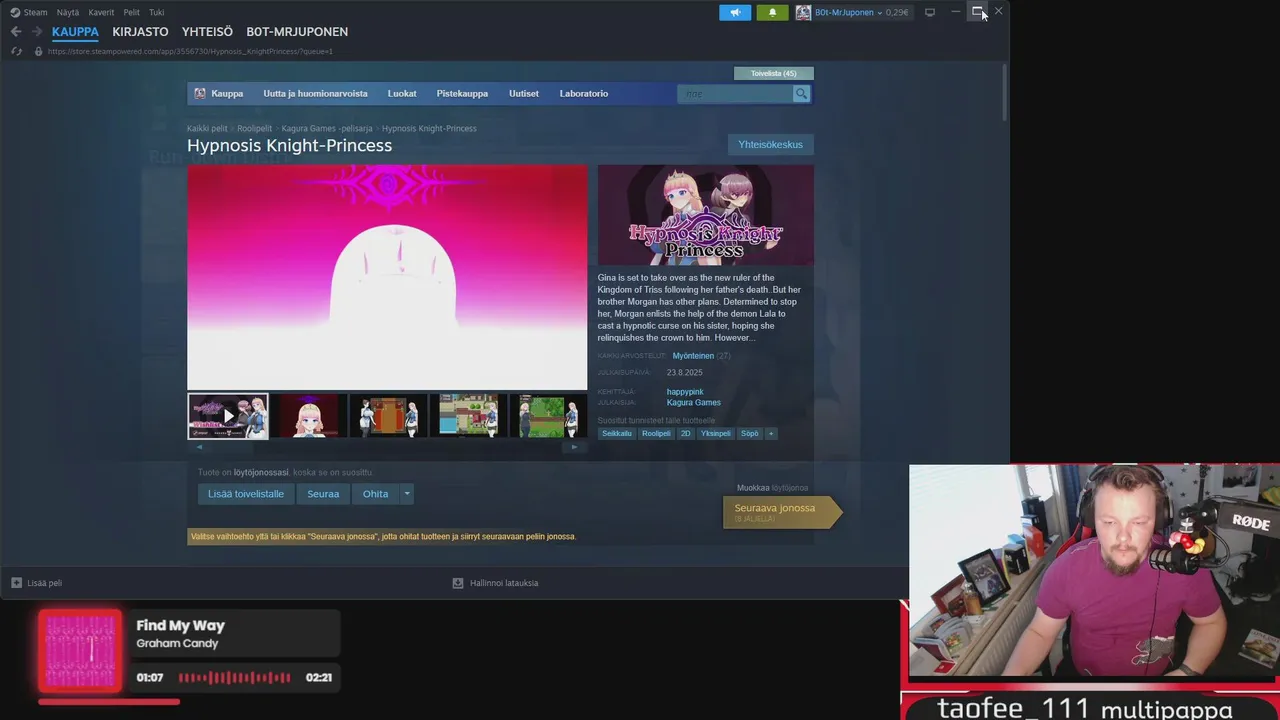Switch to the YHTEISÖ tab
The width and height of the screenshot is (1280, 720).
(x=207, y=32)
